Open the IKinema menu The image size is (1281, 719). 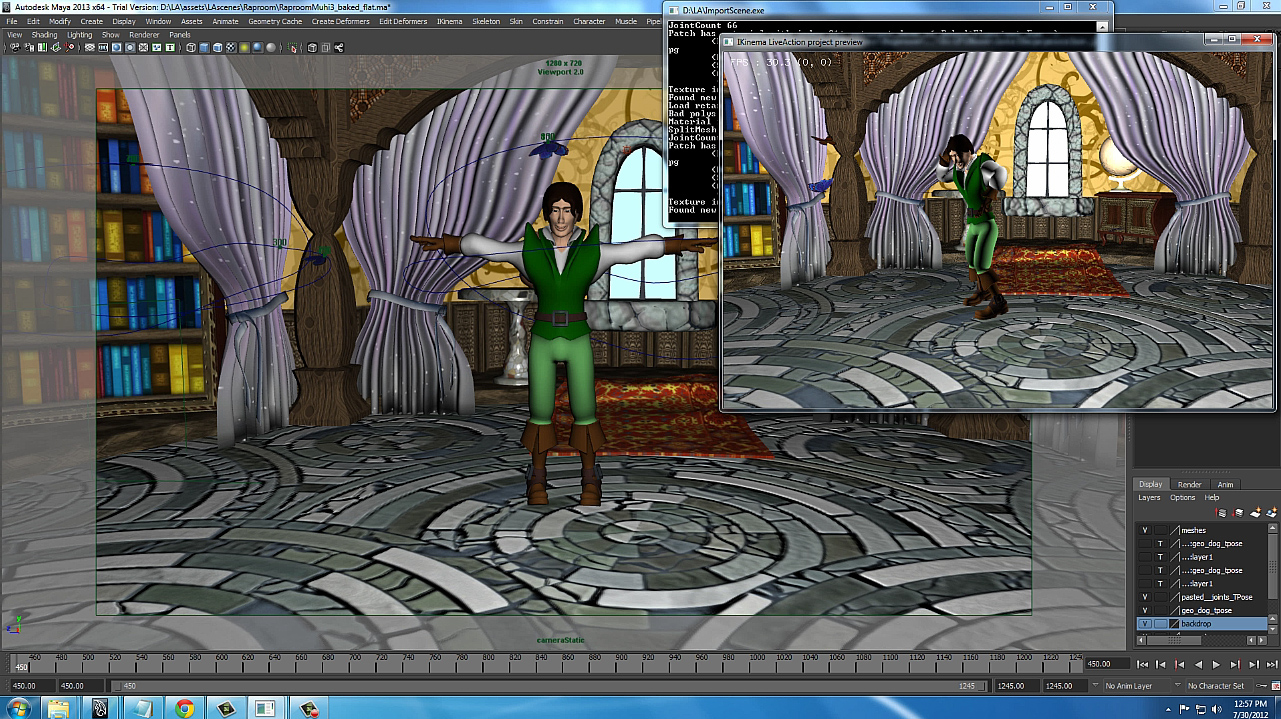pyautogui.click(x=449, y=21)
